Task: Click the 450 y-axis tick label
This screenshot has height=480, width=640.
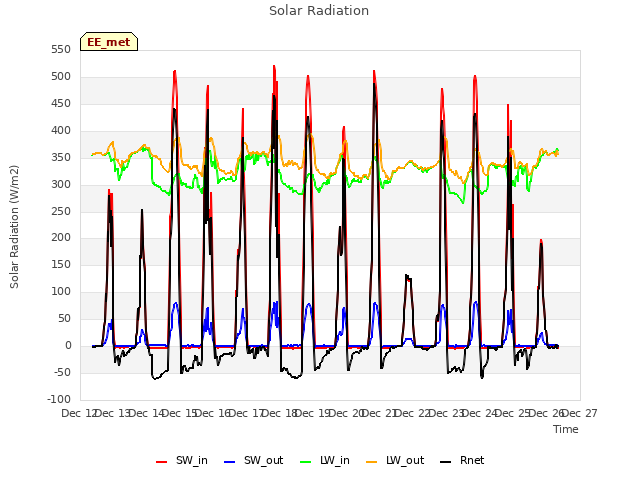Action: click(x=61, y=104)
